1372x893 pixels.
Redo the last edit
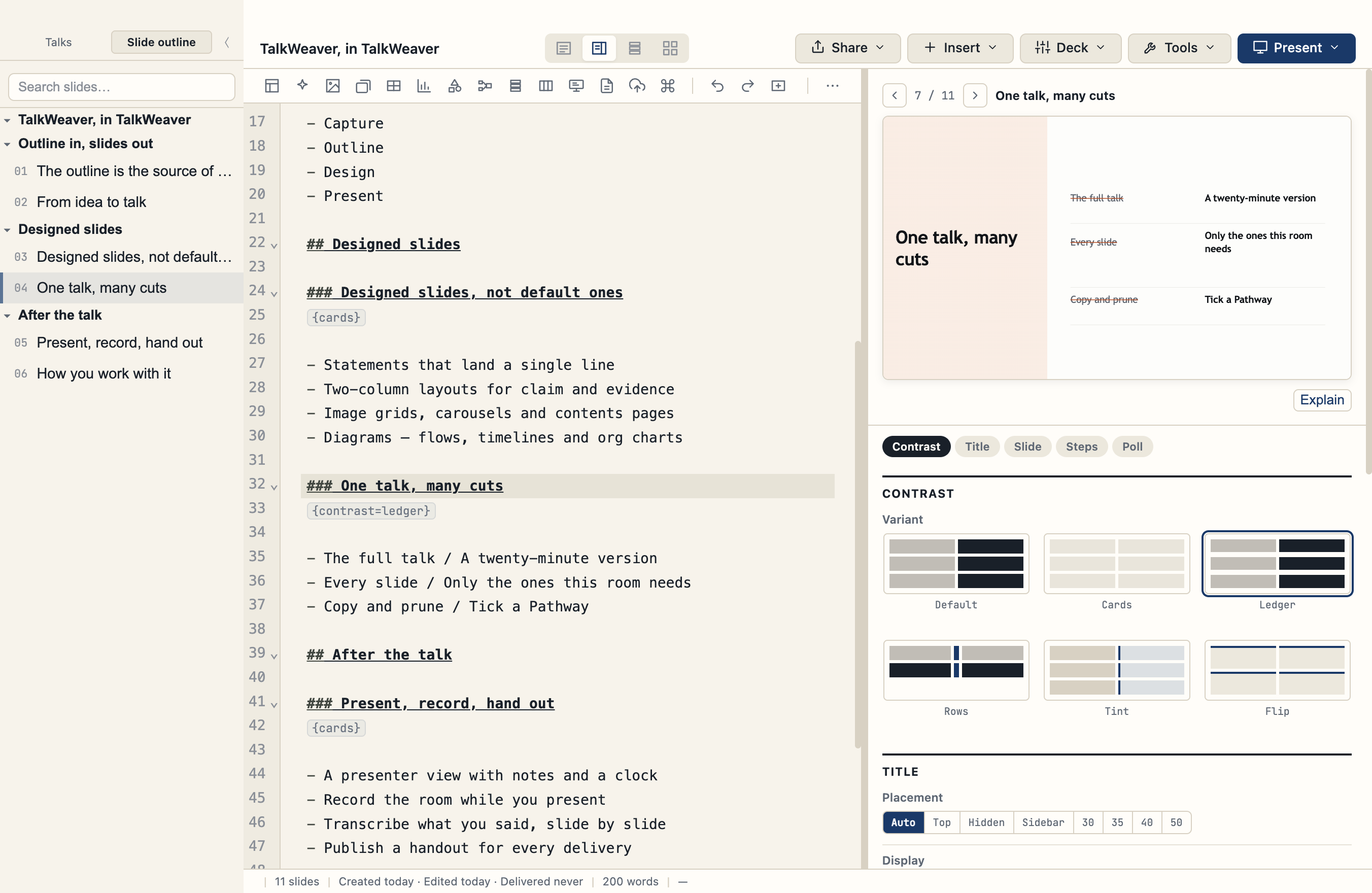tap(748, 86)
